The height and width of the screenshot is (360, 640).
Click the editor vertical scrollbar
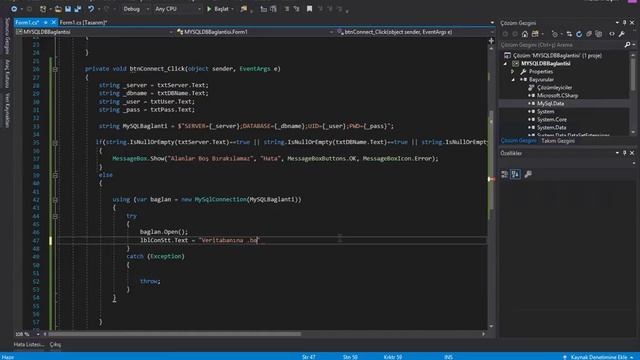coord(491,159)
